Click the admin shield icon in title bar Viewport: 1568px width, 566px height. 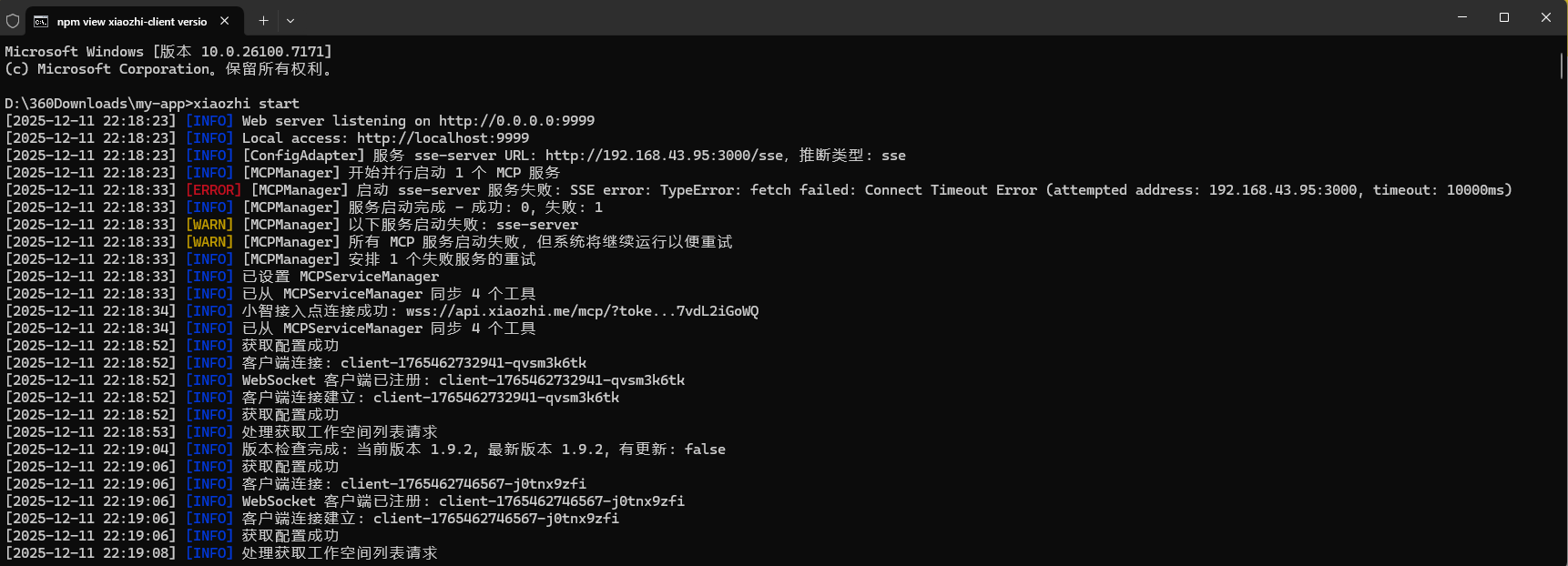click(x=13, y=20)
